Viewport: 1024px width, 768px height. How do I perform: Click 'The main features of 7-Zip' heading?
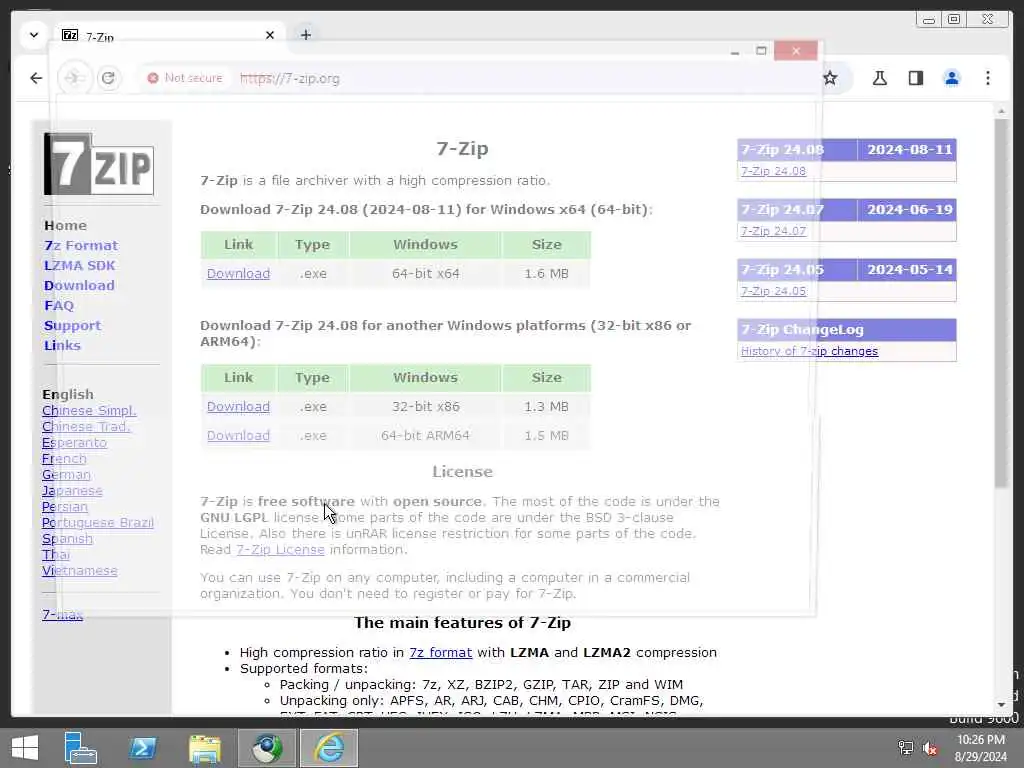(x=462, y=623)
